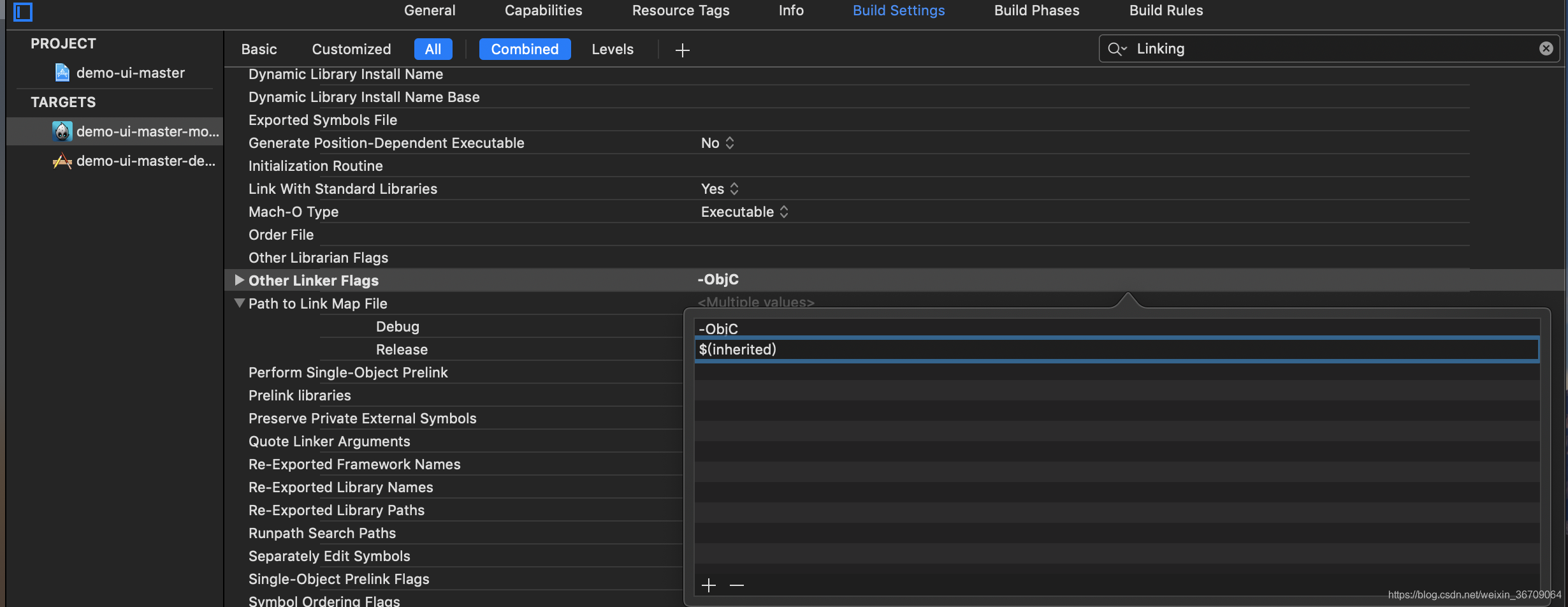This screenshot has width=1568, height=607.
Task: Select Separately Edit Symbols setting
Action: click(330, 556)
